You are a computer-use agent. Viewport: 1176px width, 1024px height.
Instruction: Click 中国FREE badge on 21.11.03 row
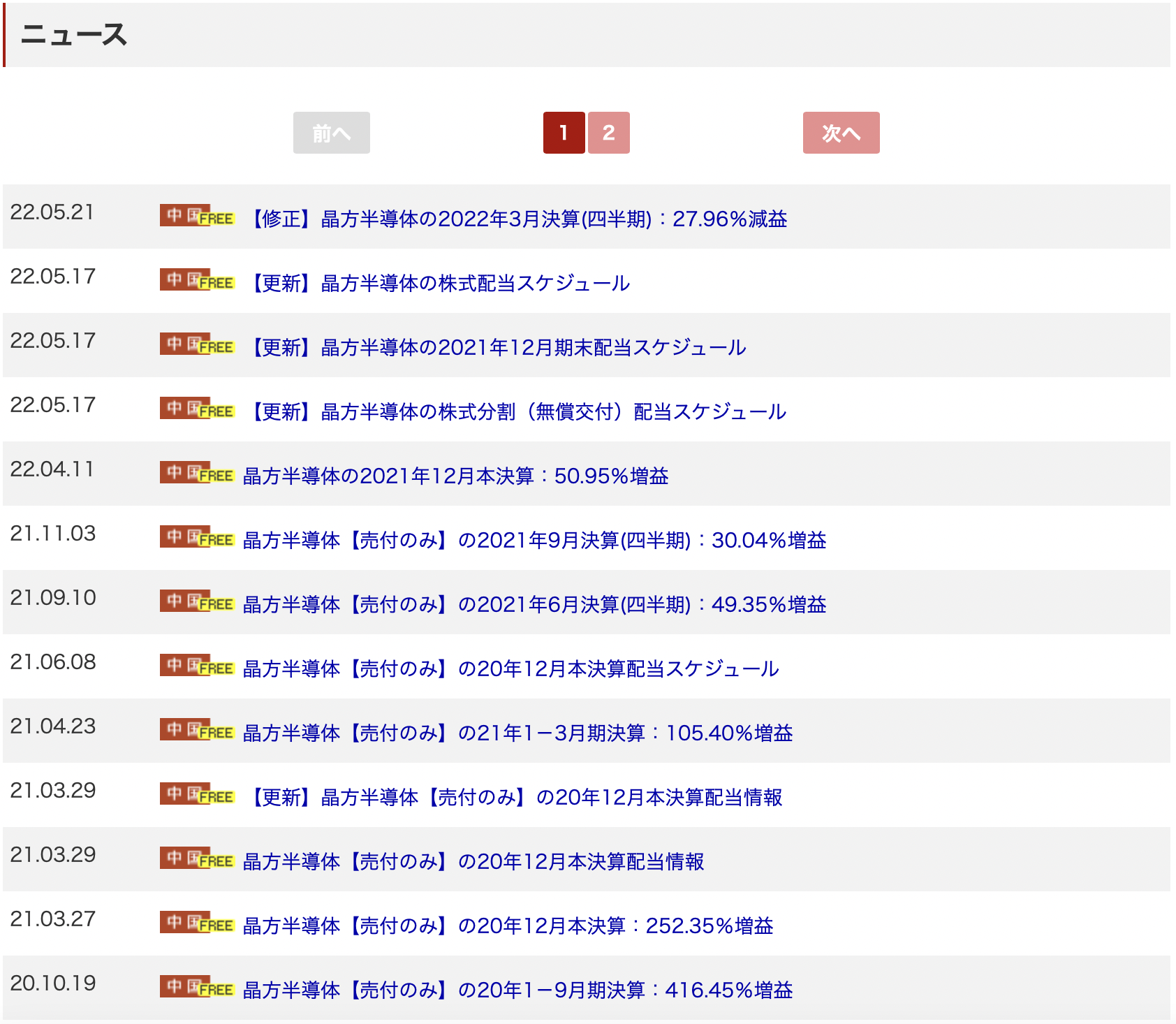pyautogui.click(x=198, y=537)
